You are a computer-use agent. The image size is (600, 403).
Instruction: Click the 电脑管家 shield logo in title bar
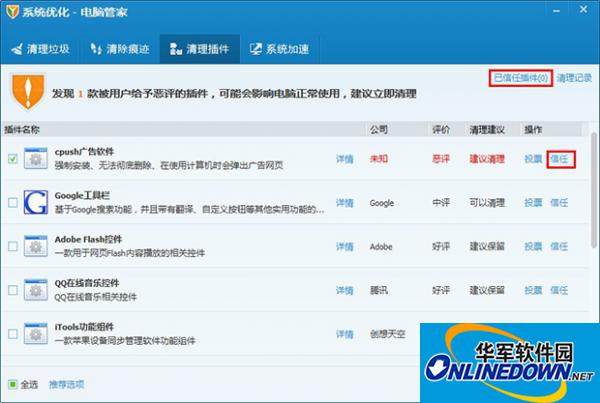click(x=12, y=11)
